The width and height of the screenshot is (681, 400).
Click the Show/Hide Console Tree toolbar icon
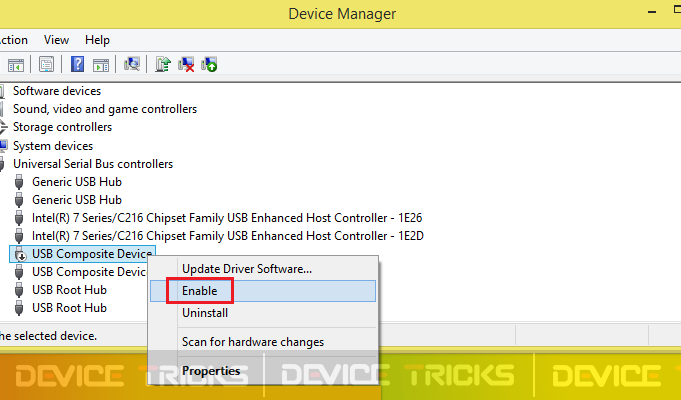(x=16, y=65)
